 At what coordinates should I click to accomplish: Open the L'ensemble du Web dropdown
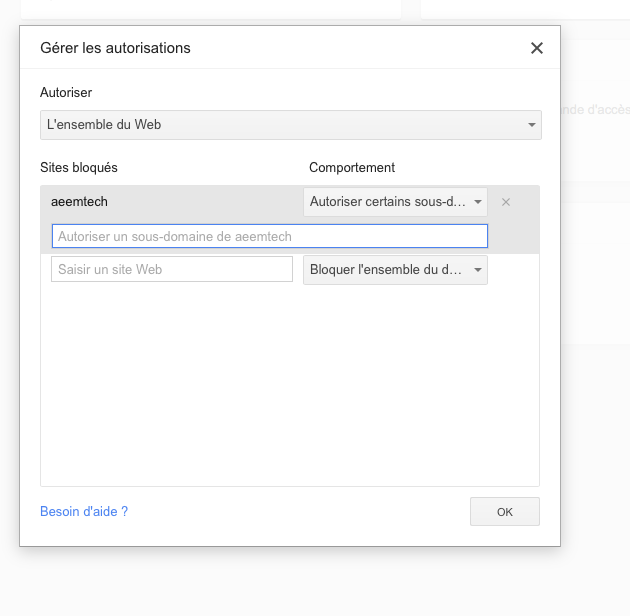click(290, 125)
